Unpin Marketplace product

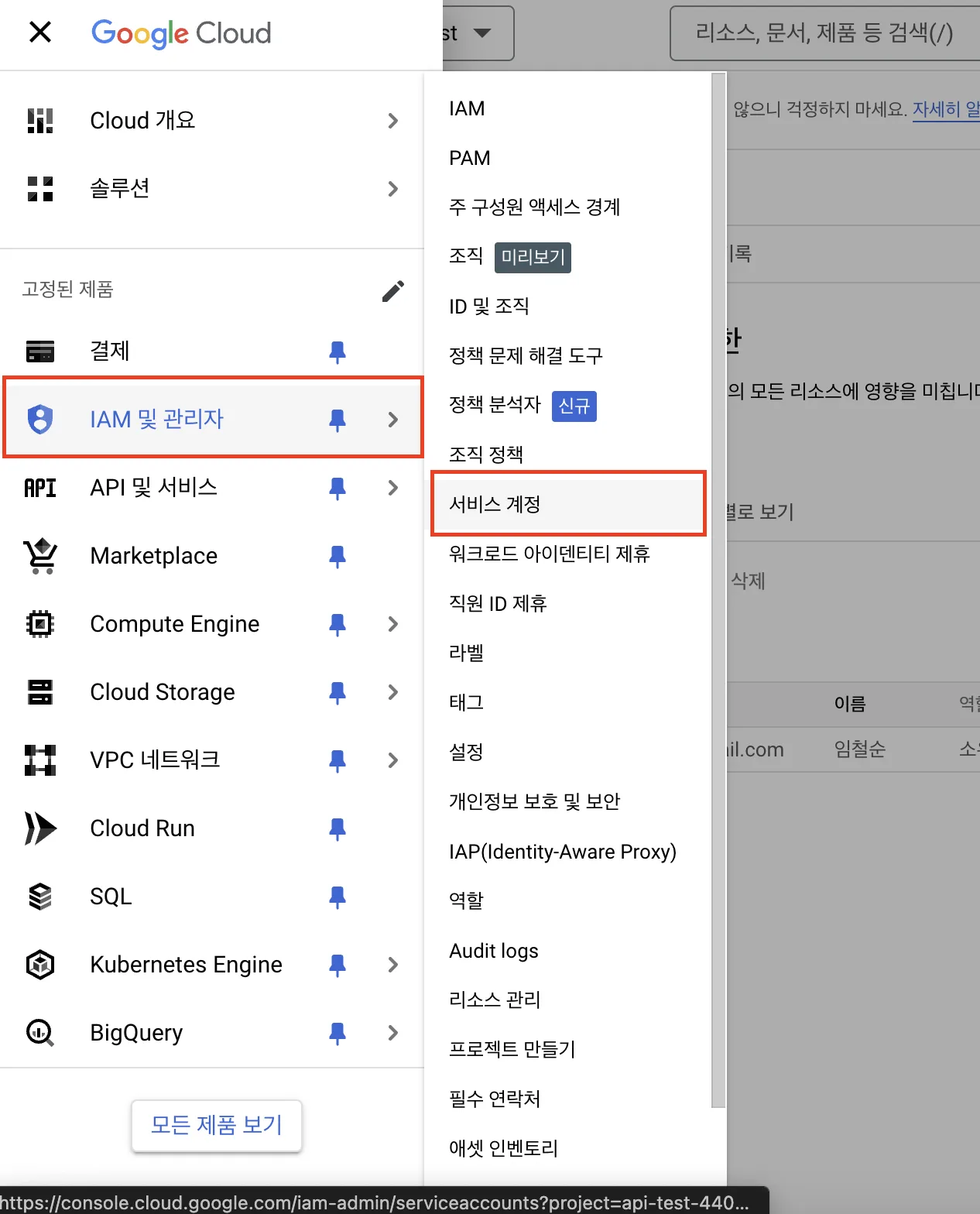point(338,556)
